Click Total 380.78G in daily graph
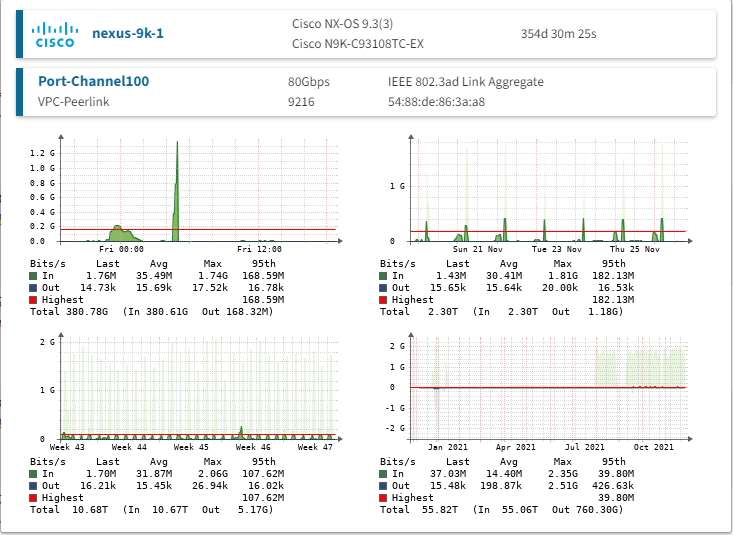 tap(69, 312)
